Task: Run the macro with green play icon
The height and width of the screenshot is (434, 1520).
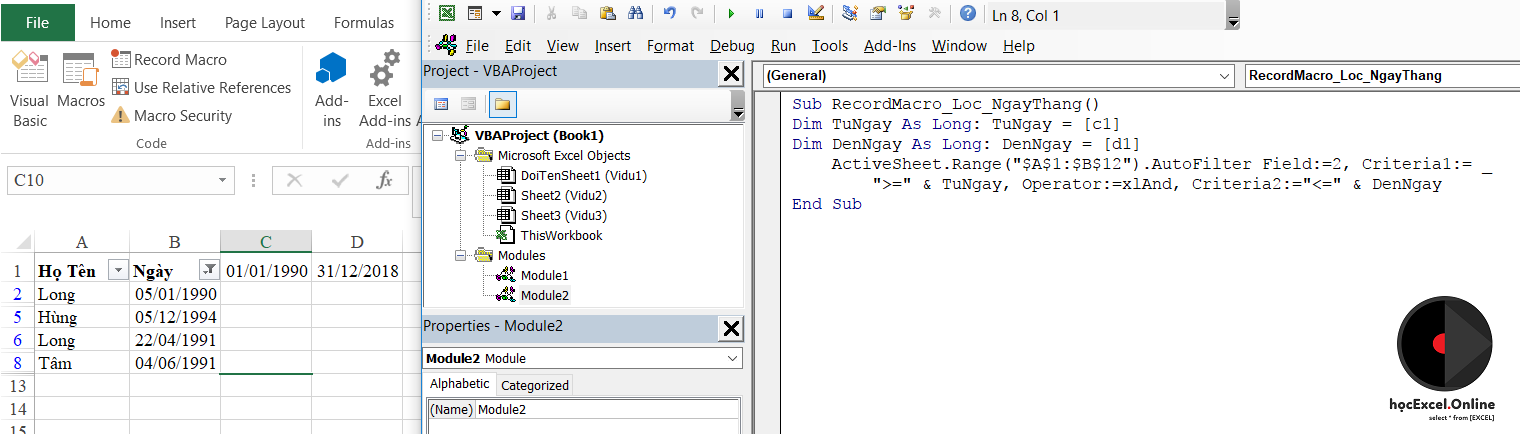Action: coord(731,13)
